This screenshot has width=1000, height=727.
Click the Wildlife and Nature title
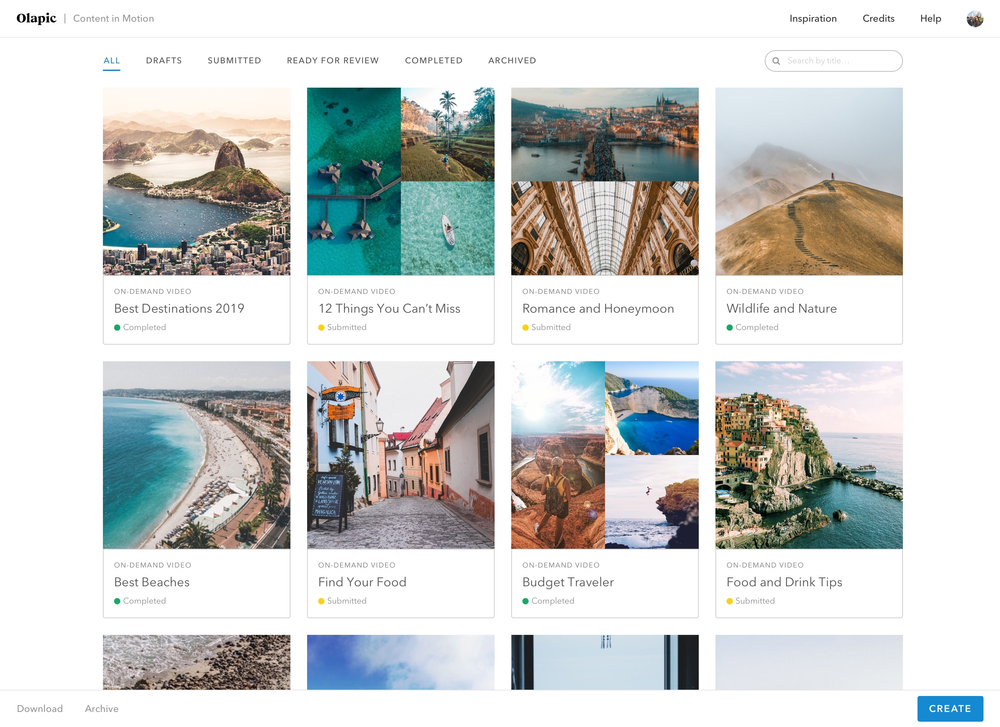[x=781, y=309]
